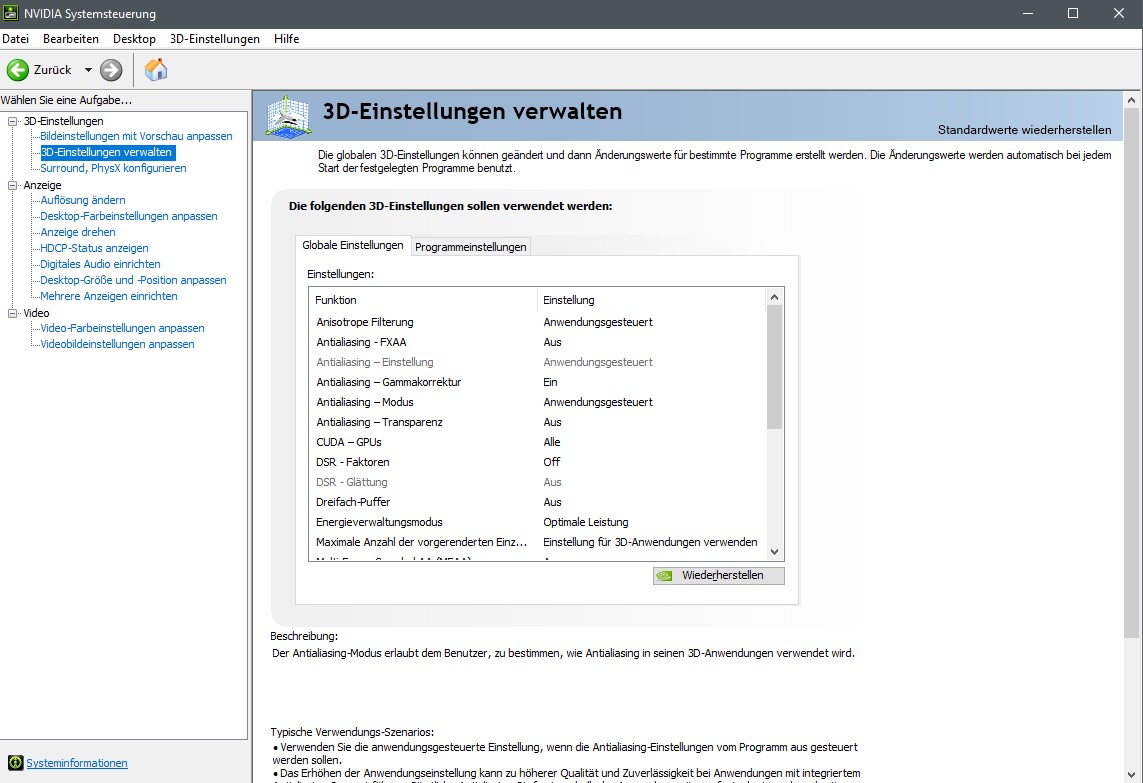Select the Antialiasing – Gammakorrektur row

click(537, 382)
